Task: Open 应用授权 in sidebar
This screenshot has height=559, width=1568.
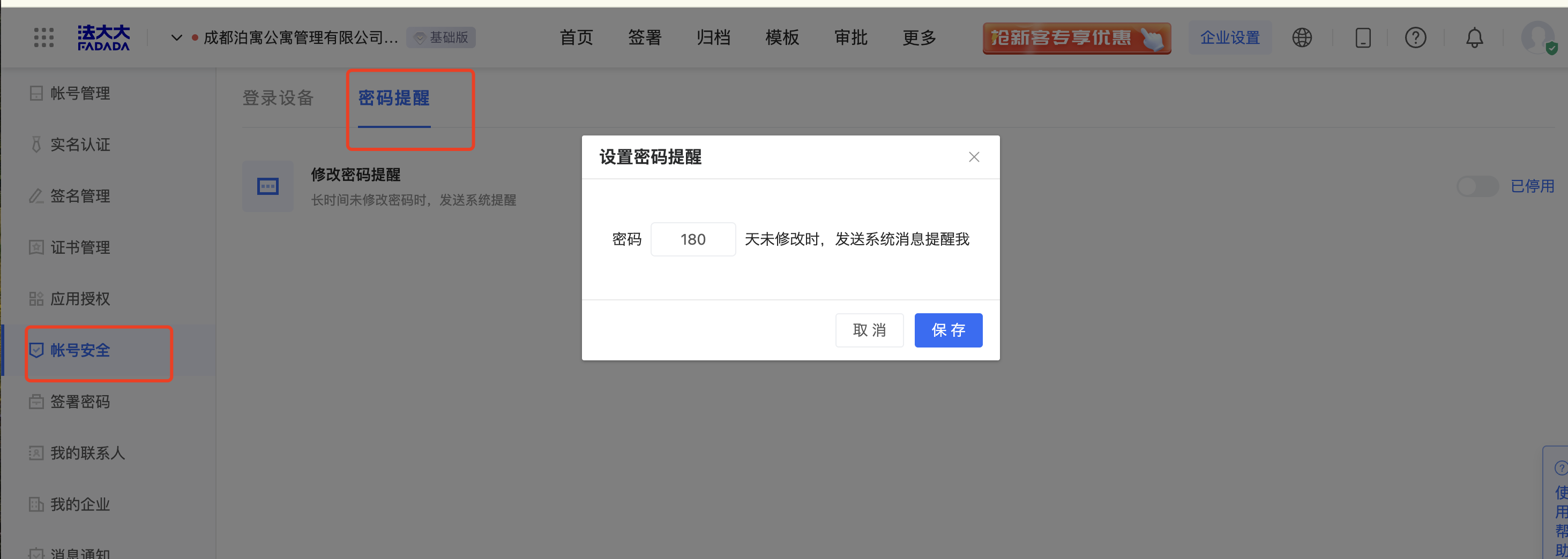Action: tap(80, 299)
